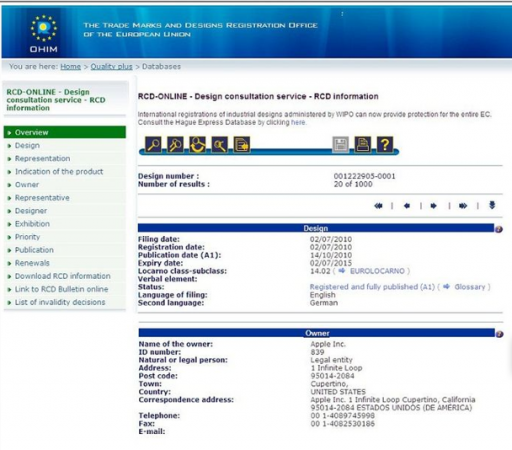Open Indication of the product entry

pos(59,171)
